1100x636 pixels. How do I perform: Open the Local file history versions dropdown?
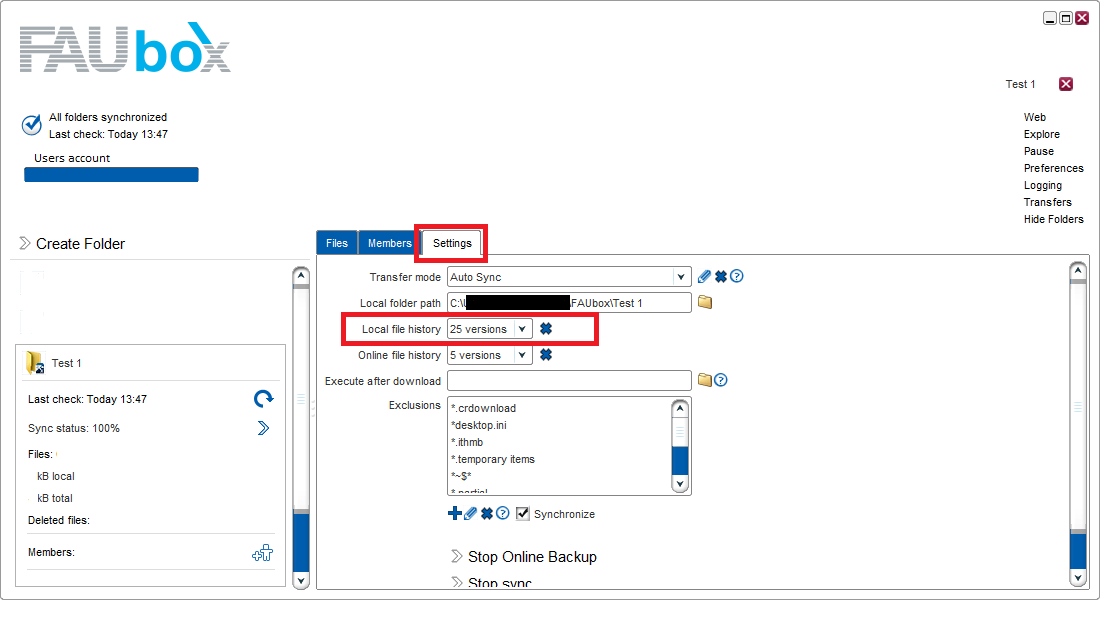pos(522,328)
